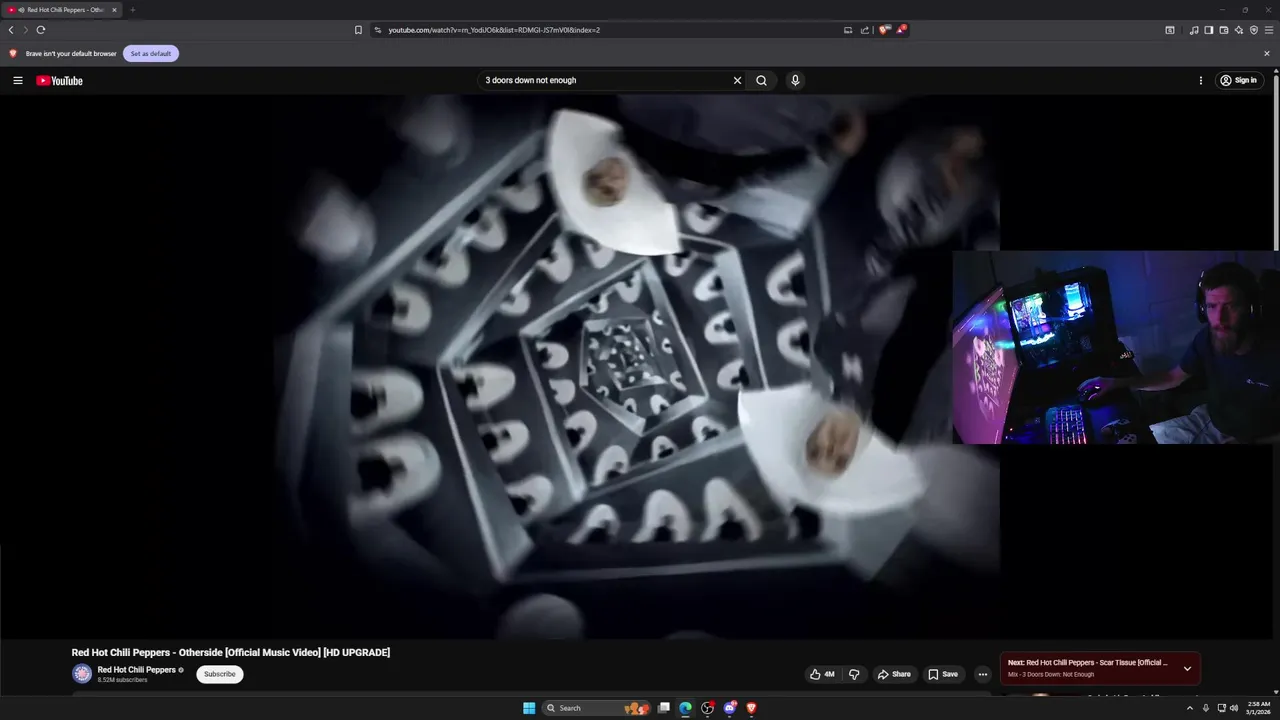This screenshot has width=1280, height=720.
Task: Open a new browser tab
Action: (132, 10)
